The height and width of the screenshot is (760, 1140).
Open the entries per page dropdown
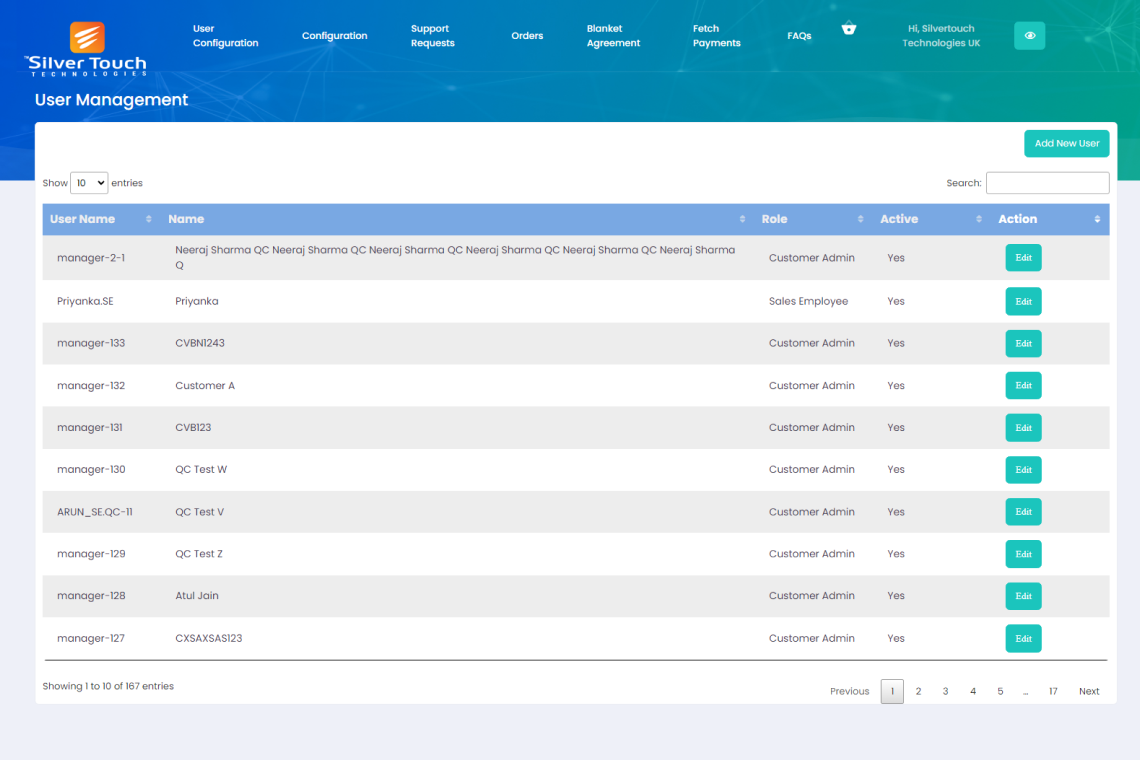pos(89,183)
